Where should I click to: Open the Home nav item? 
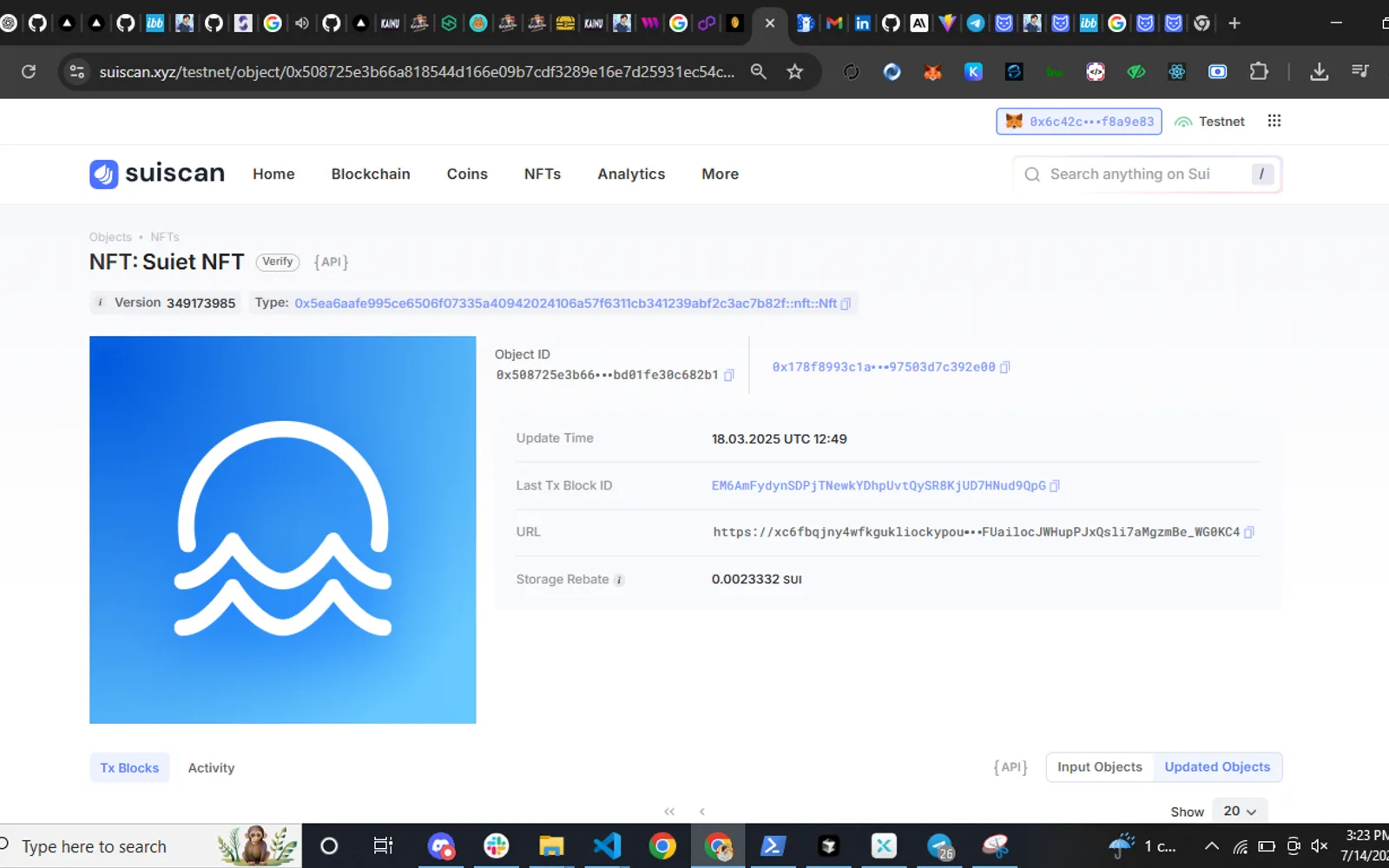coord(273,174)
